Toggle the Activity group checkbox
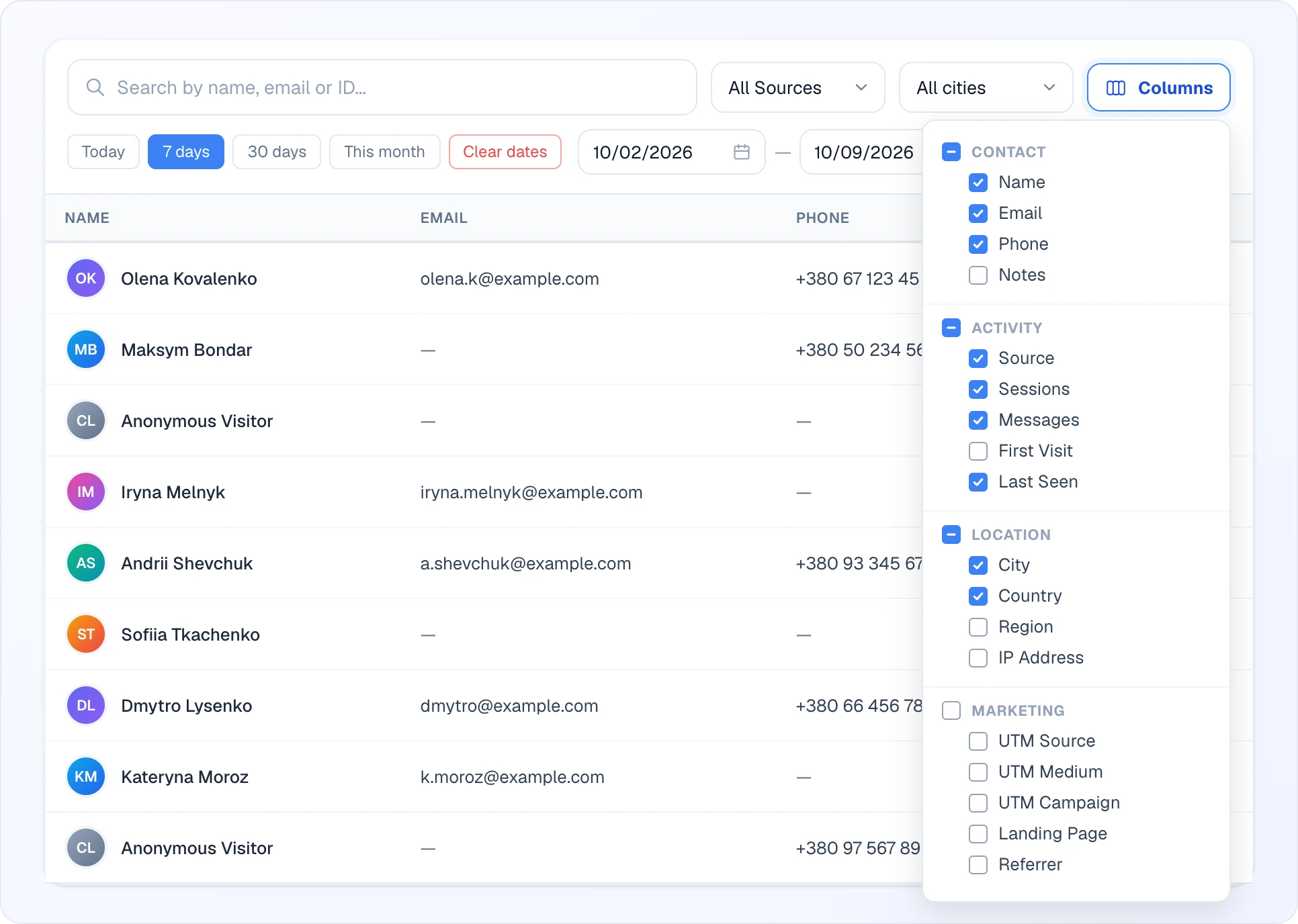Screen dimensions: 1298x924 point(951,328)
